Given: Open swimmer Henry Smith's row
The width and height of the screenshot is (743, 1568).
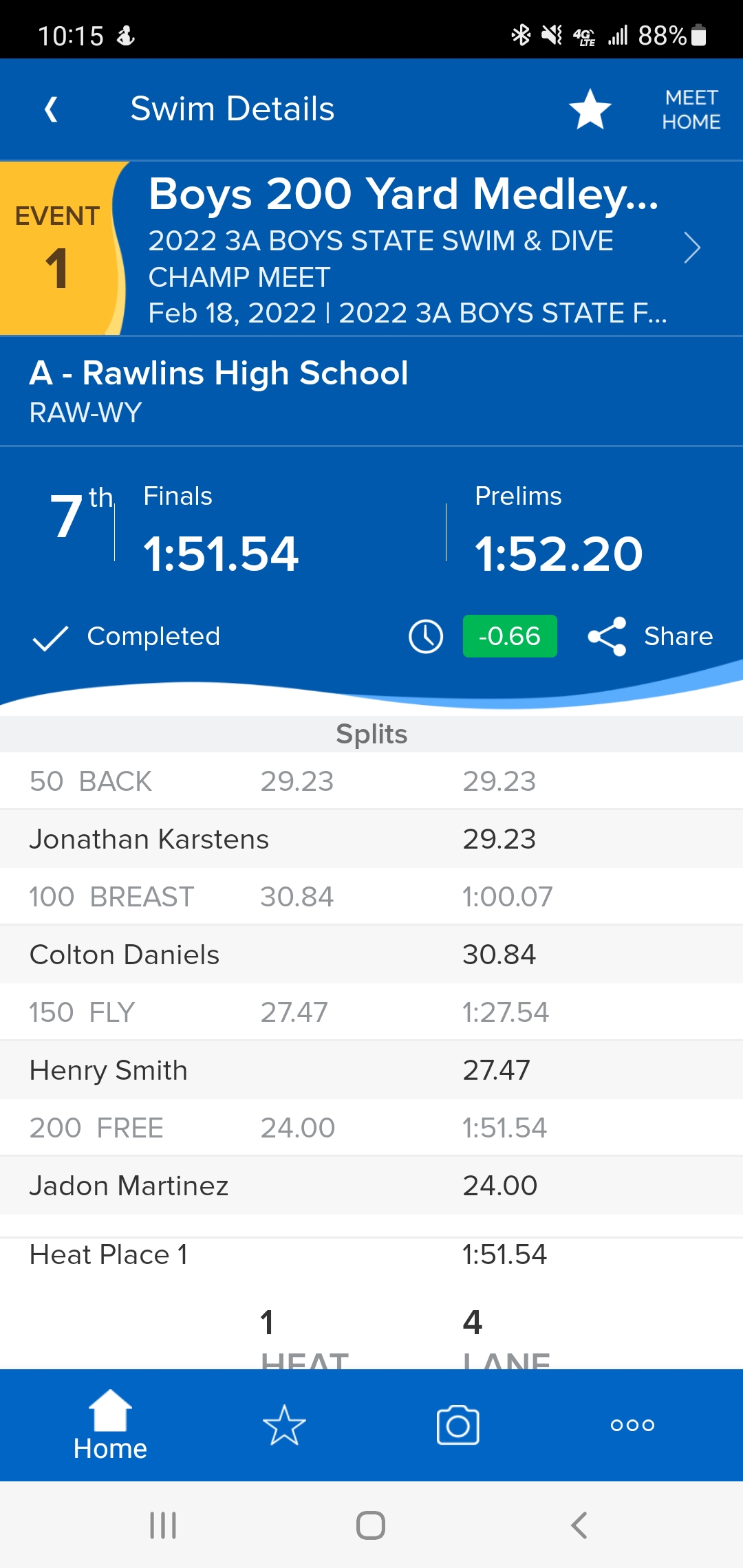Looking at the screenshot, I should [x=109, y=1070].
